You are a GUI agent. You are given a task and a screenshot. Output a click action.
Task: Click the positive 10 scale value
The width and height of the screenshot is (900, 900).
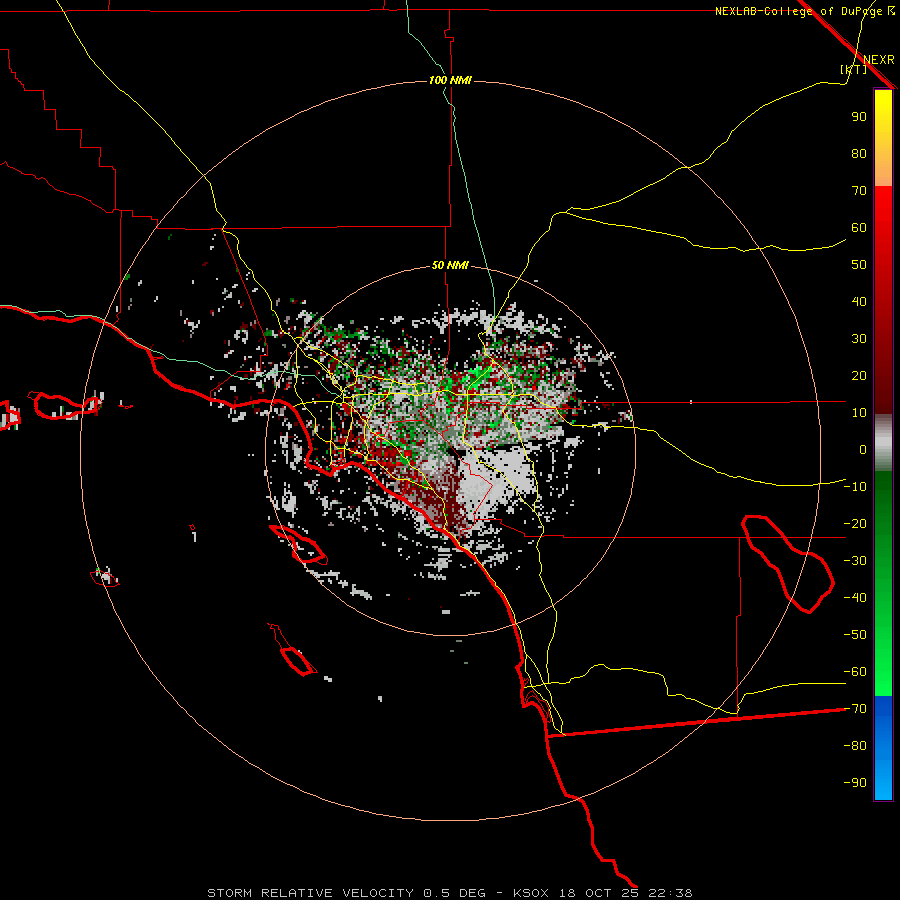click(859, 413)
